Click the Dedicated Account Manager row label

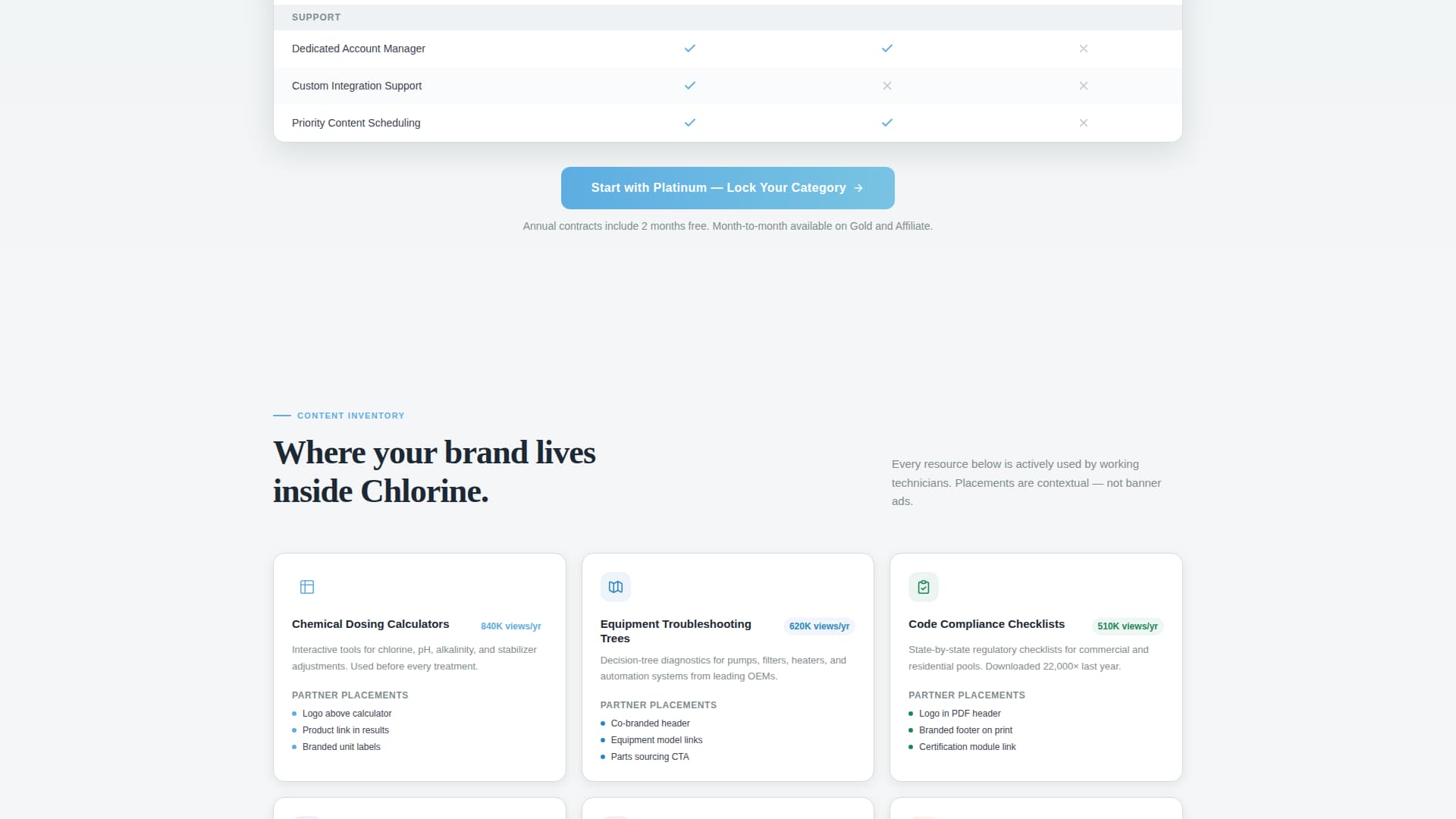click(x=359, y=49)
